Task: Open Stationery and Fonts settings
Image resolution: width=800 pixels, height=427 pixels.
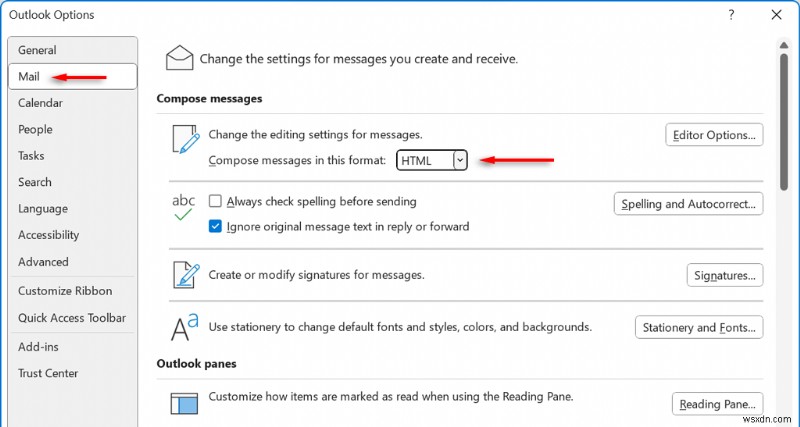Action: (x=699, y=327)
